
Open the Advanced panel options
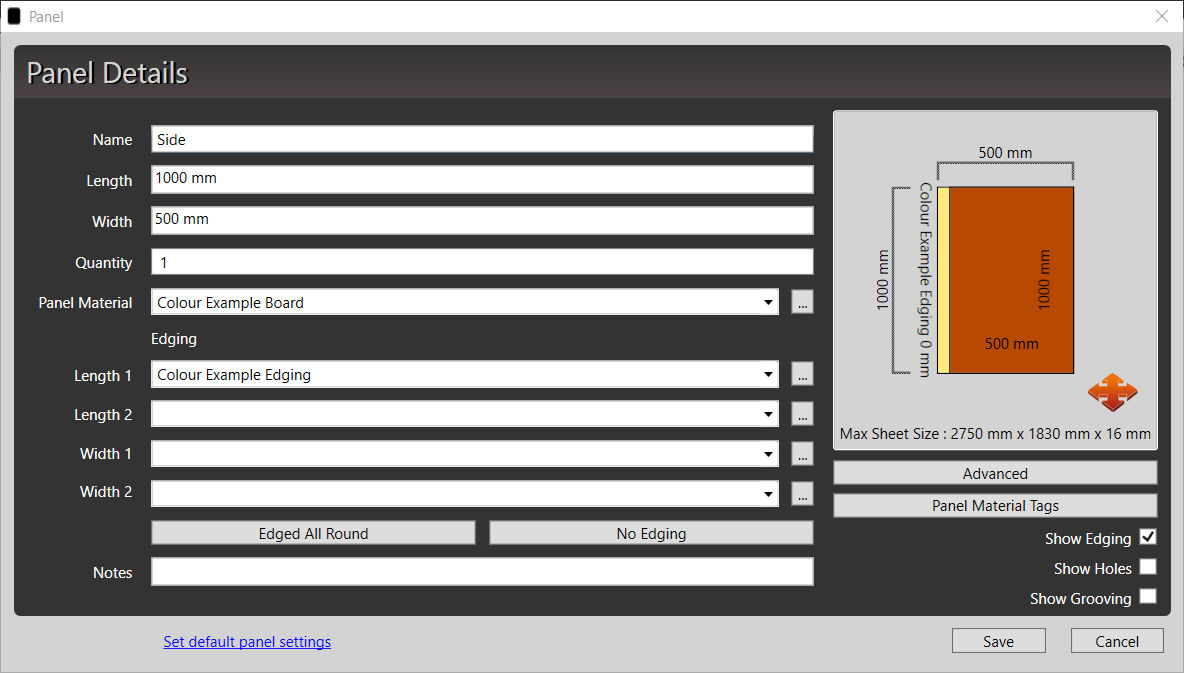click(995, 474)
